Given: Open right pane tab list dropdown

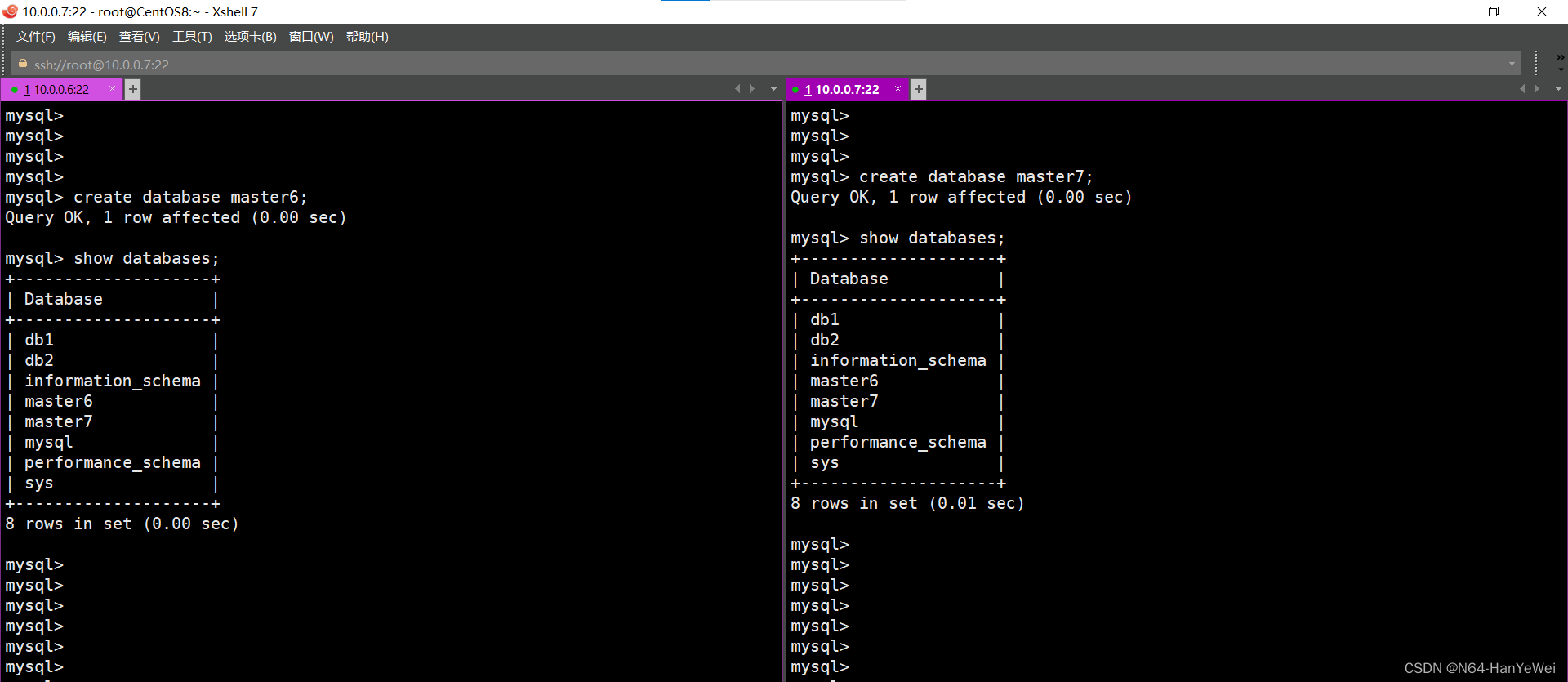Looking at the screenshot, I should click(1558, 89).
